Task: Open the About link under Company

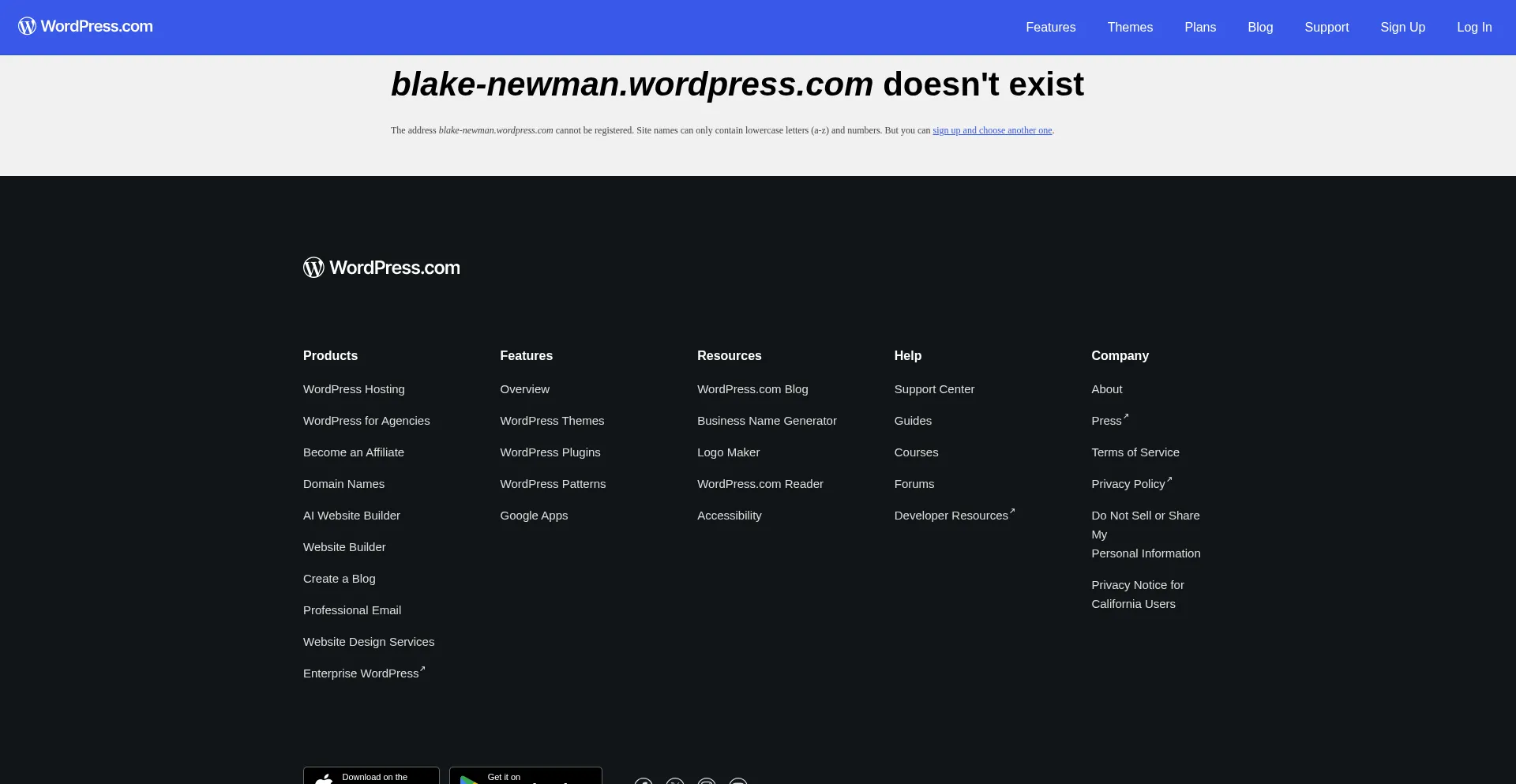Action: (1106, 389)
